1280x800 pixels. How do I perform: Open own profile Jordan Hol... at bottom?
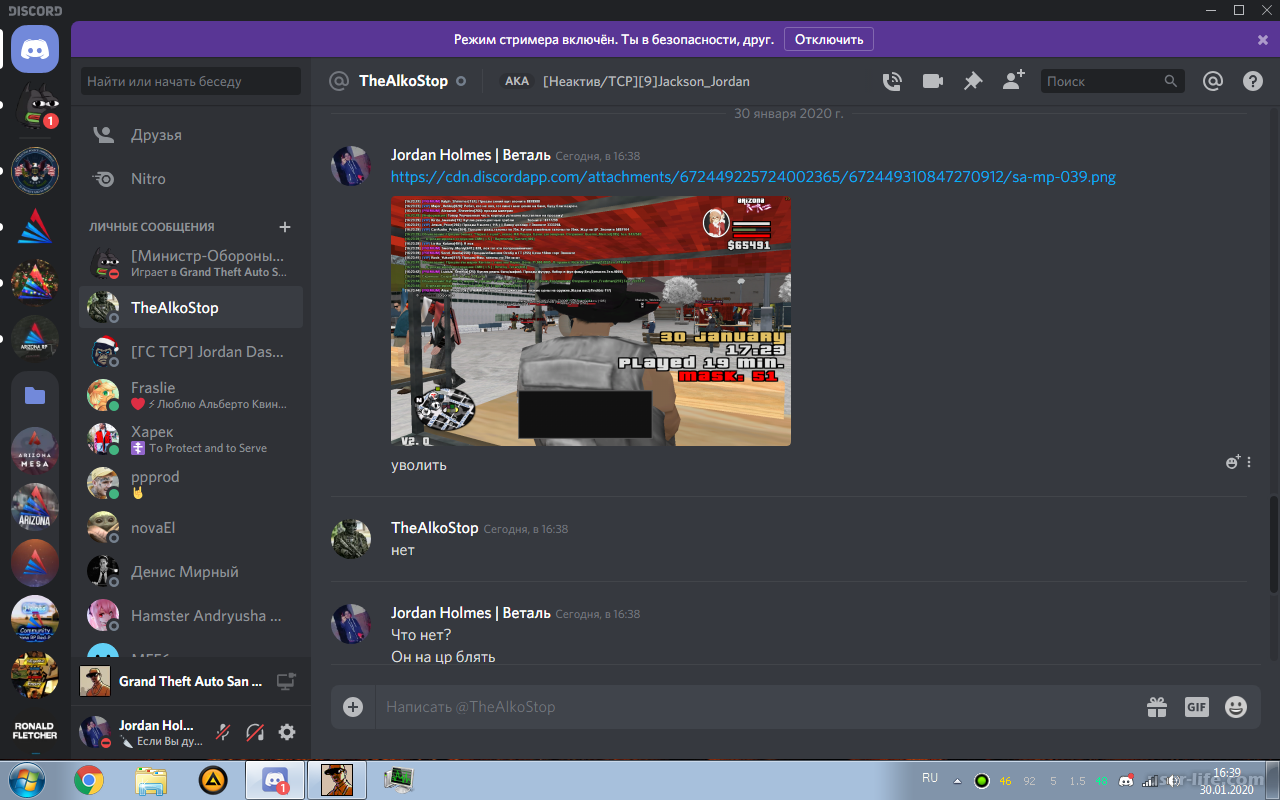click(141, 732)
